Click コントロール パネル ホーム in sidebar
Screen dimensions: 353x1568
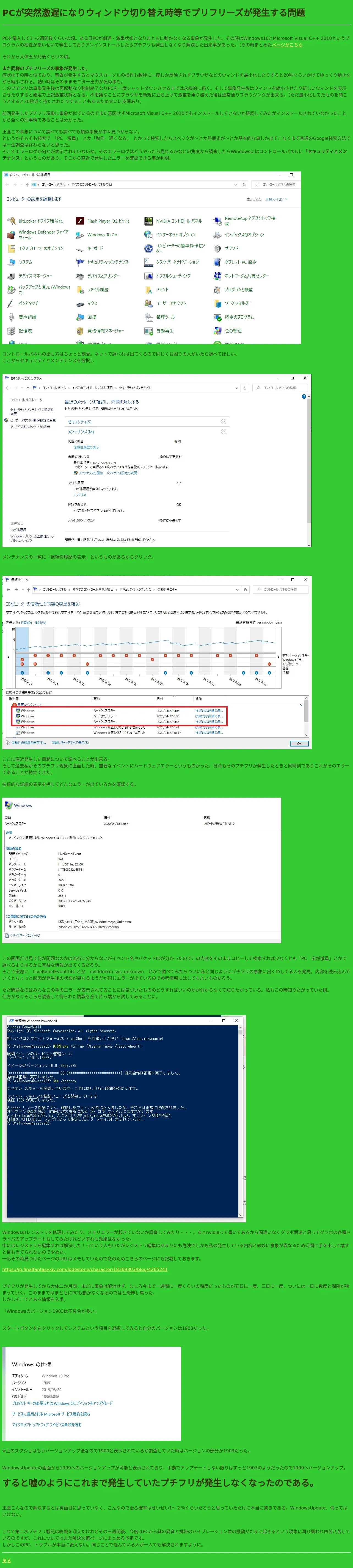click(26, 400)
